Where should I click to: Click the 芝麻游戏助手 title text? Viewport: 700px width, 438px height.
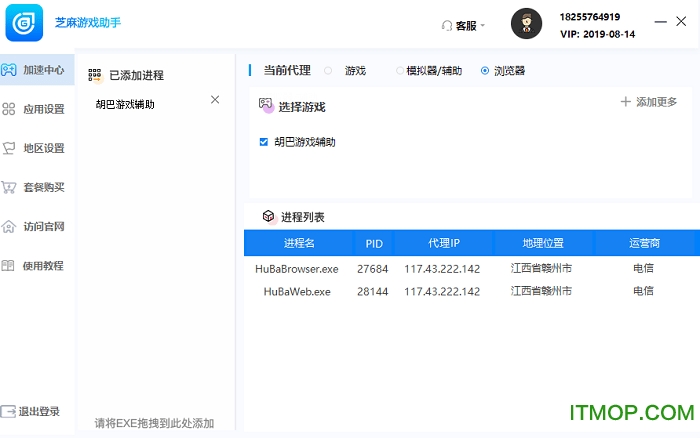(88, 22)
